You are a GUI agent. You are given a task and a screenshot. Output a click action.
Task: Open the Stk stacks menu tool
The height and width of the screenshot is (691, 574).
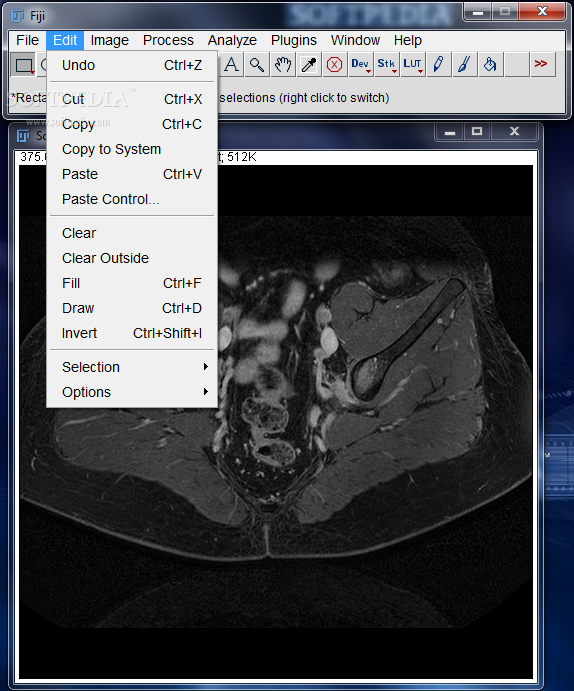tap(387, 65)
